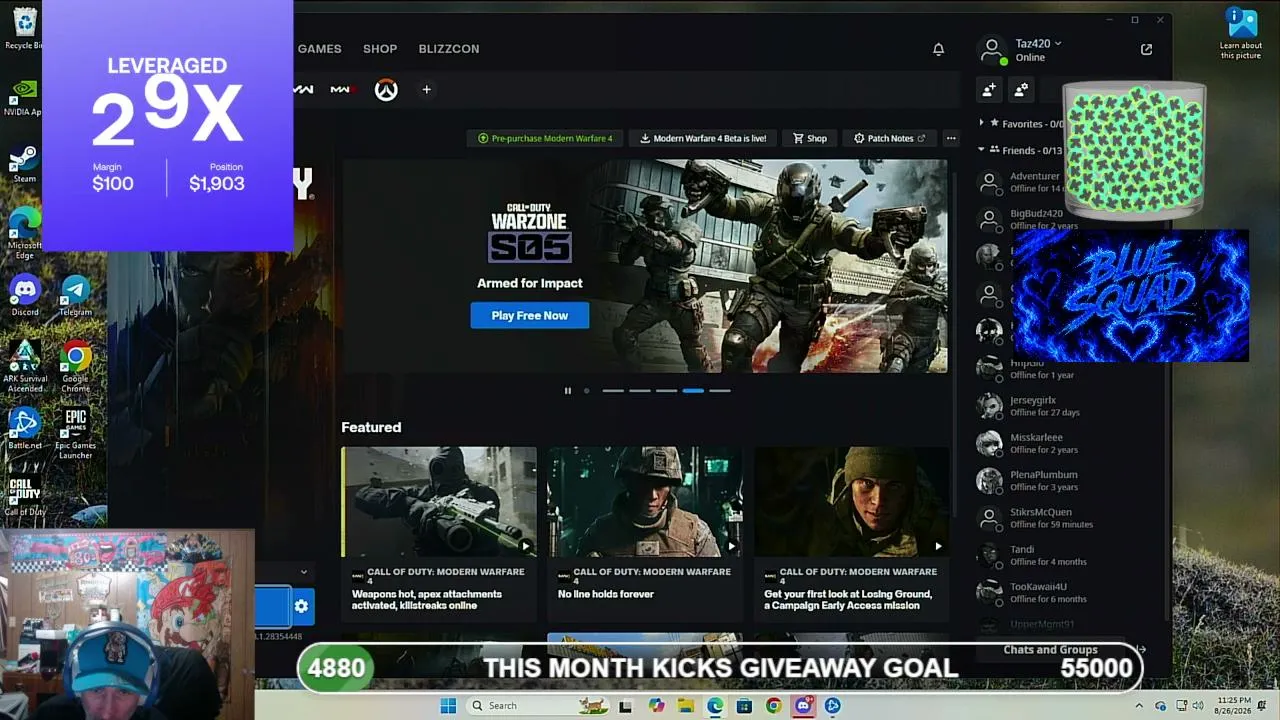Select the Overwatch game icon
The height and width of the screenshot is (720, 1280).
coord(386,90)
